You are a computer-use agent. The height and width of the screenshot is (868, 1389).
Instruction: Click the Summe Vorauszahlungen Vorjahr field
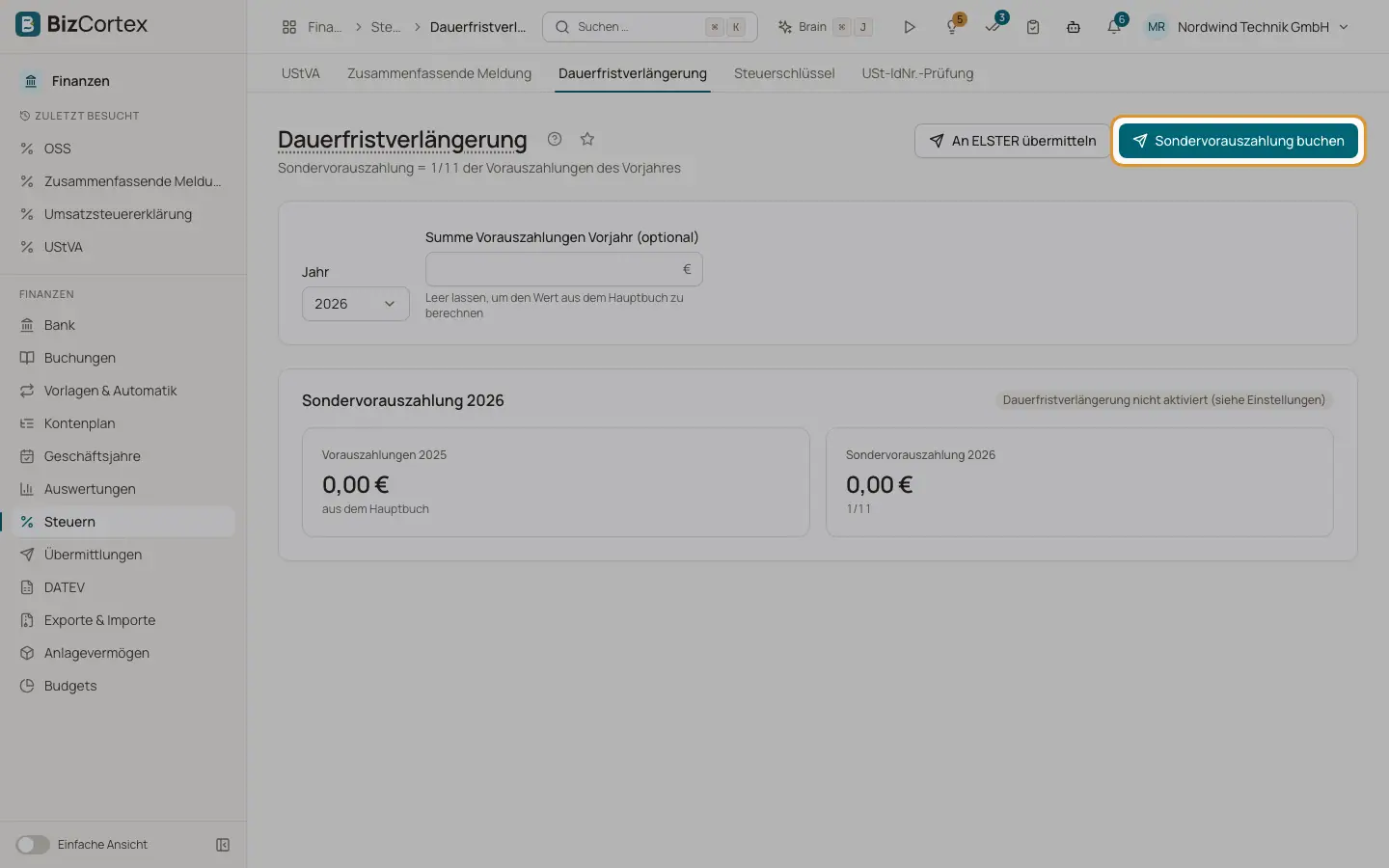564,269
